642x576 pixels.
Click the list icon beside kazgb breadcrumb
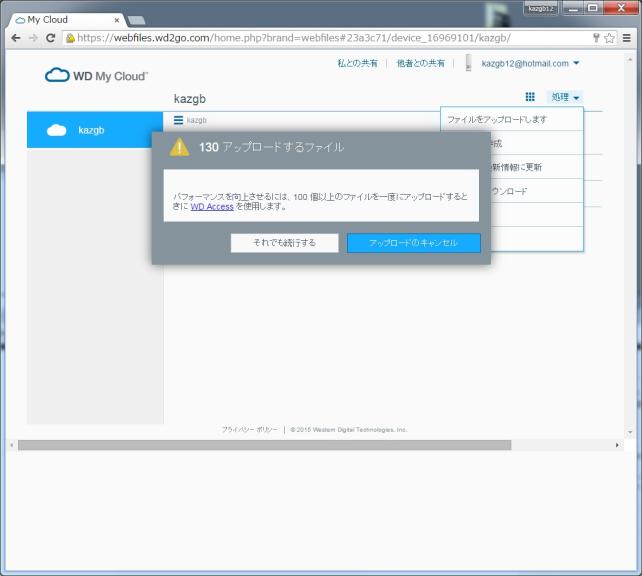click(178, 120)
